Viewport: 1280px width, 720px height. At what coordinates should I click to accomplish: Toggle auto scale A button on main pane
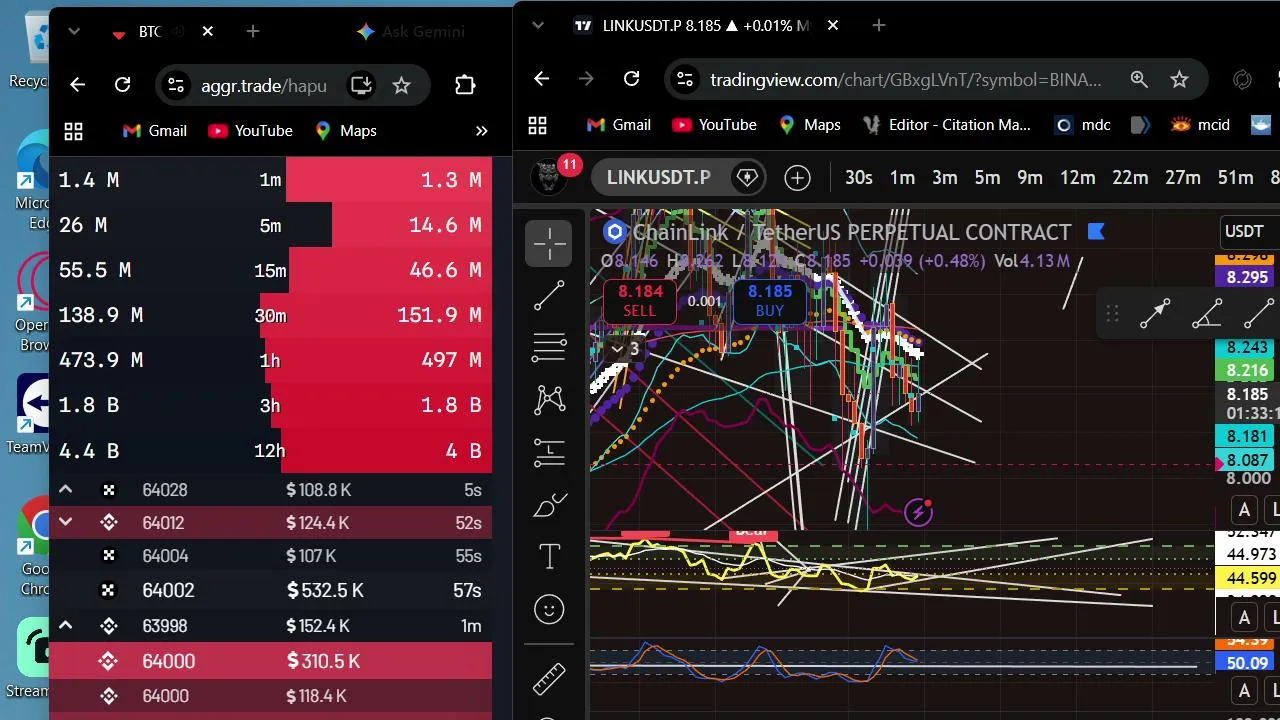(x=1244, y=511)
